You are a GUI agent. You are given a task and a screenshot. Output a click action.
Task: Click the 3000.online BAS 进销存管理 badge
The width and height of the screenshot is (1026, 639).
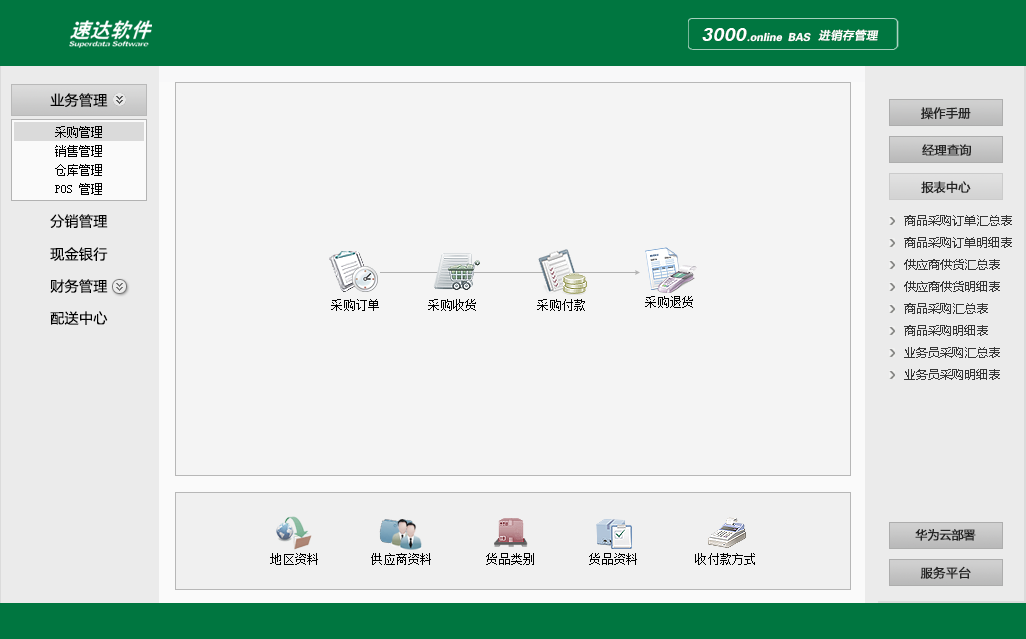pos(792,33)
